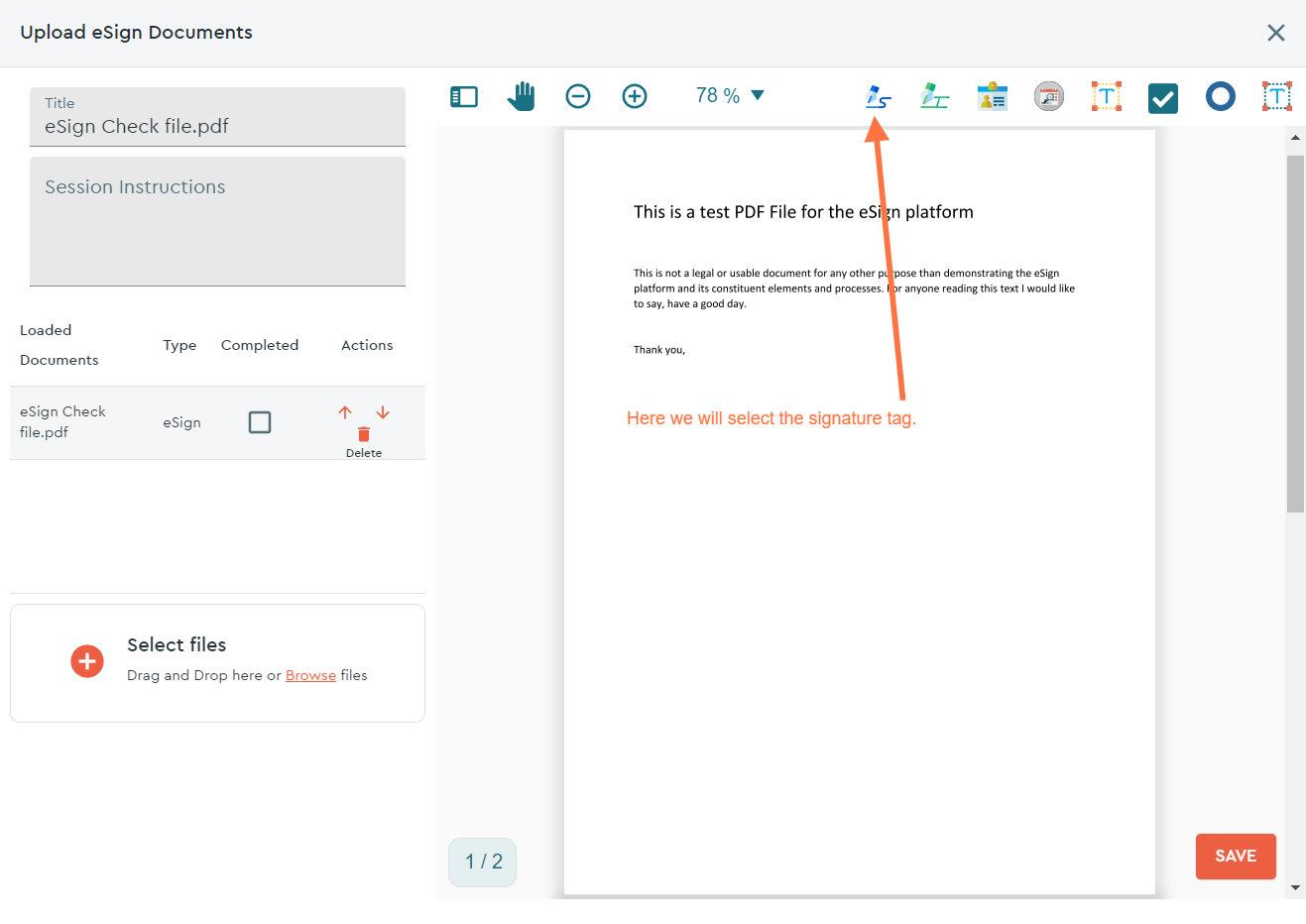Select the blue signature tag tool
The image size is (1306, 924).
[878, 96]
